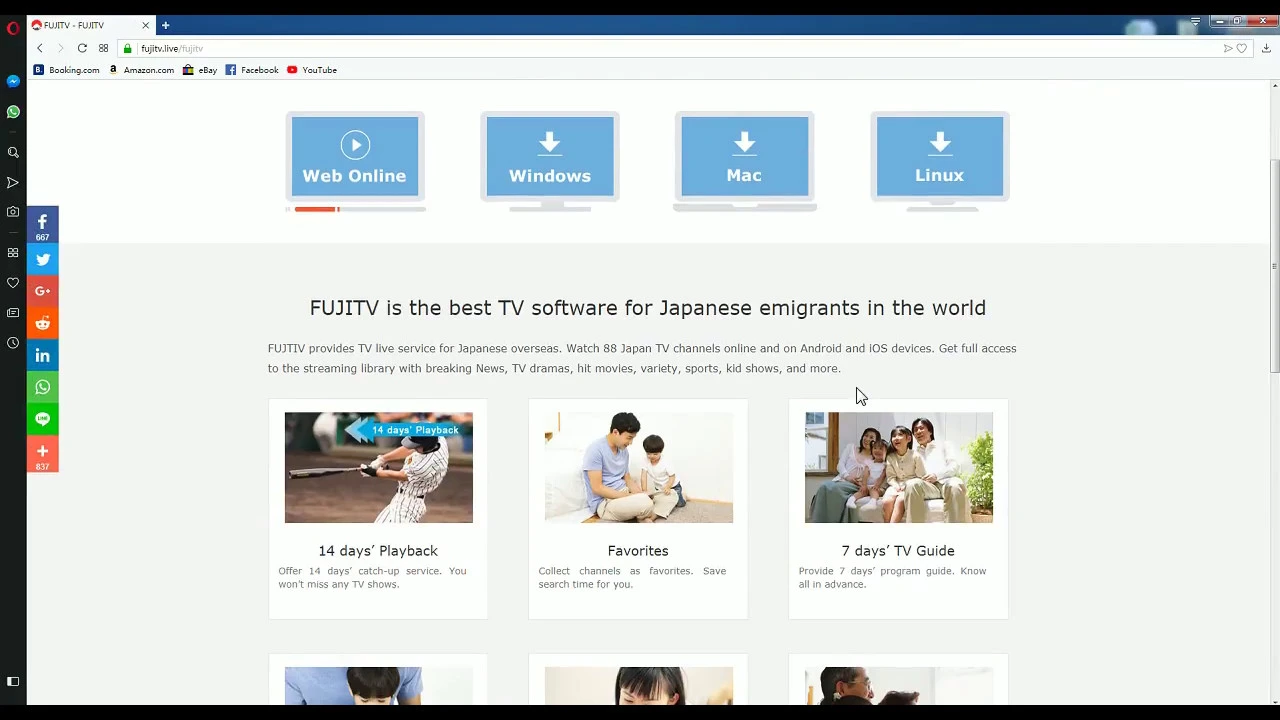Open Messenger in Opera sidebar
Image resolution: width=1280 pixels, height=720 pixels.
[13, 81]
